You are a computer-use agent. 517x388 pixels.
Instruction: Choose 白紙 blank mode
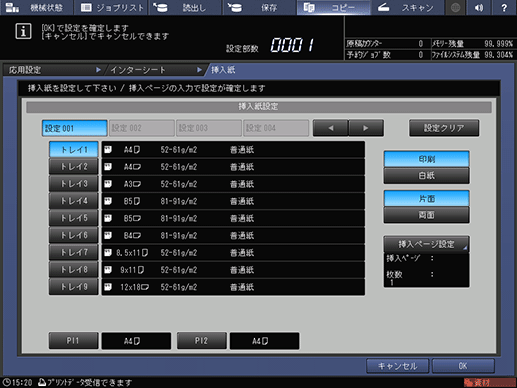(426, 175)
